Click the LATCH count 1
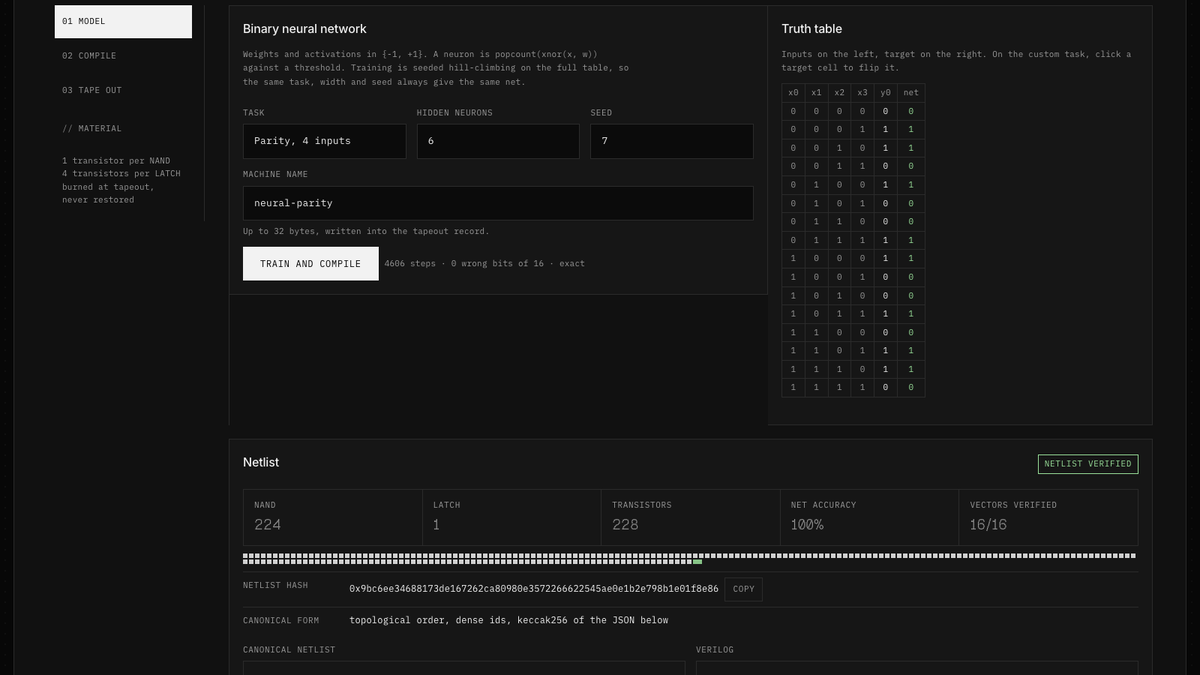1200x675 pixels. coord(436,525)
